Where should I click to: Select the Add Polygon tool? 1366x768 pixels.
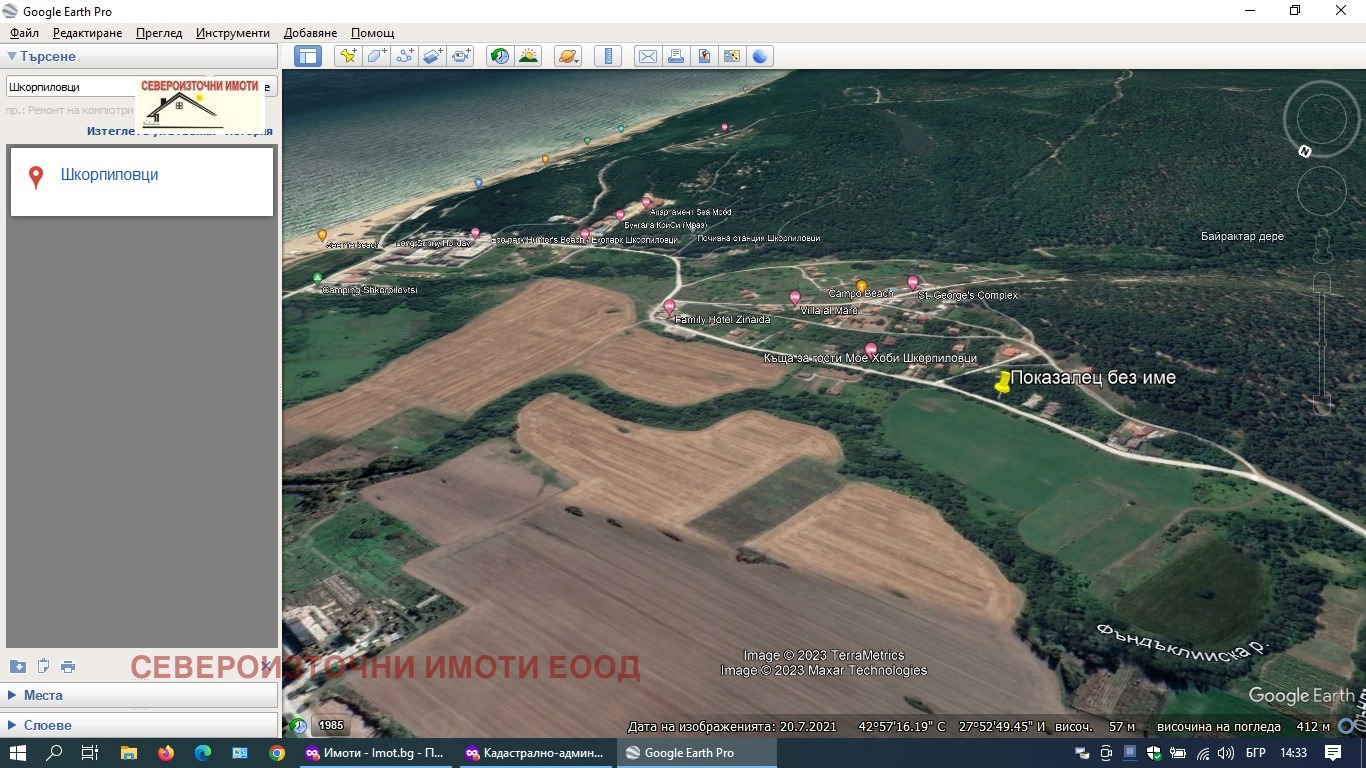pyautogui.click(x=376, y=56)
